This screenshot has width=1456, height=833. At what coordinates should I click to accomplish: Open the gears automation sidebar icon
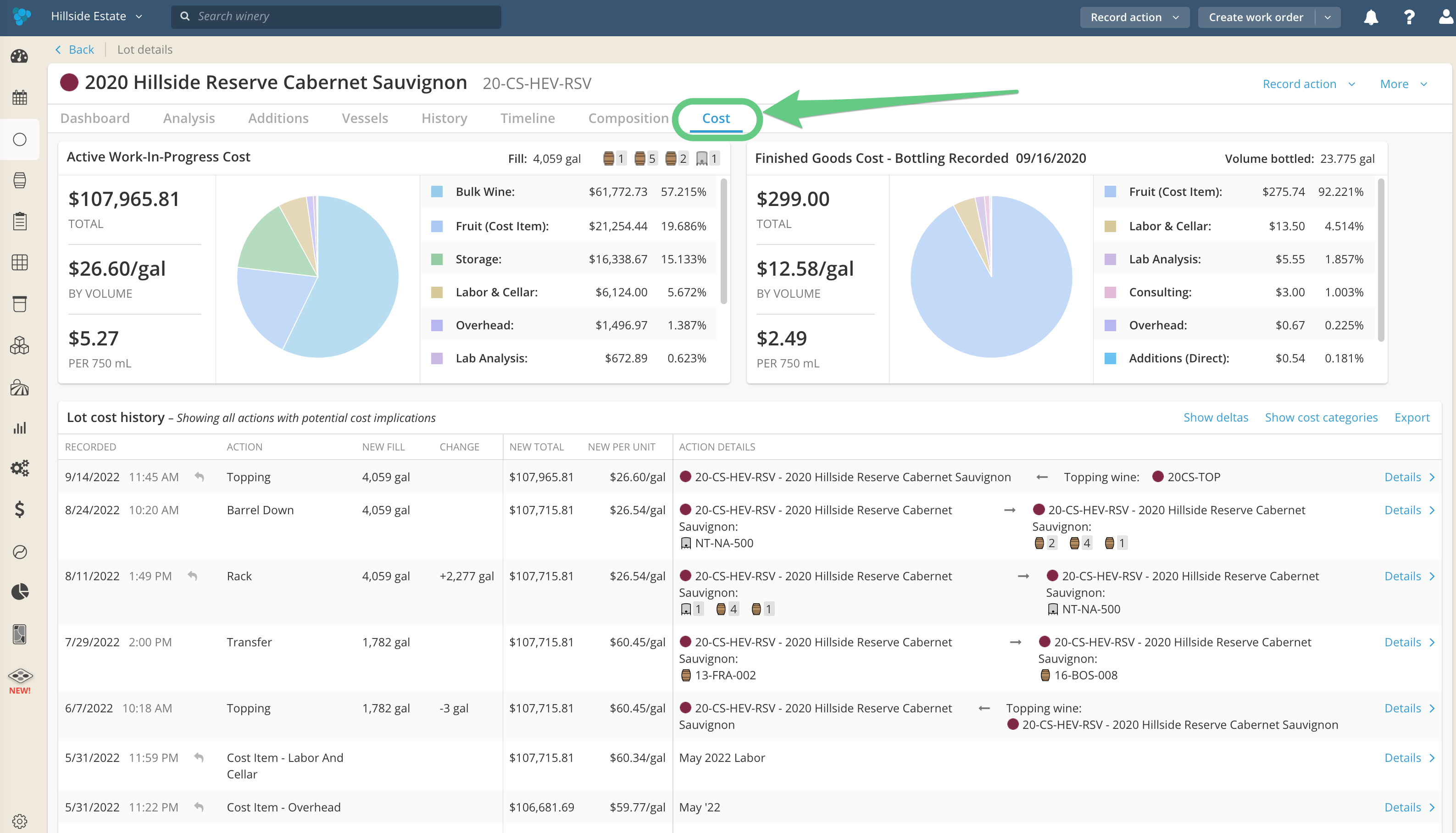point(19,469)
